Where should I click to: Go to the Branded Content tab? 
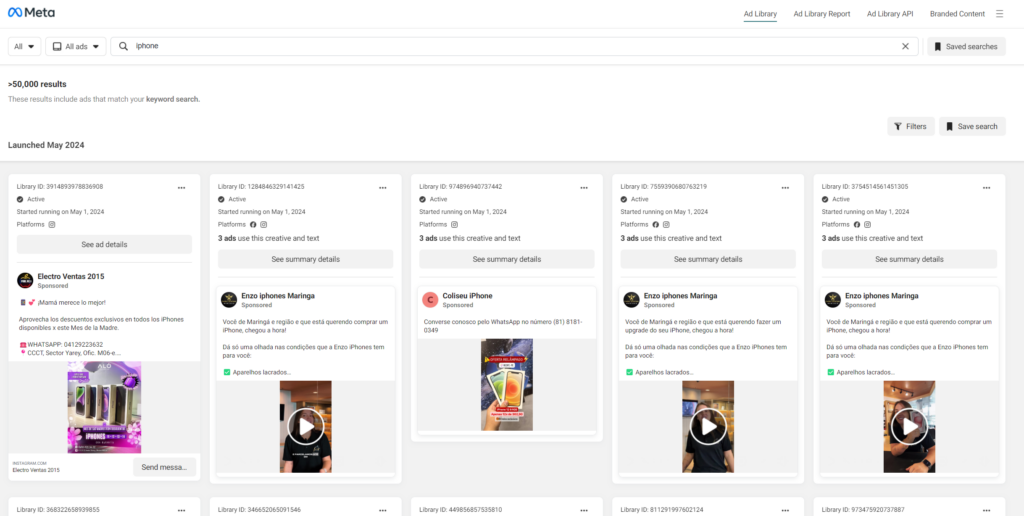(x=957, y=14)
